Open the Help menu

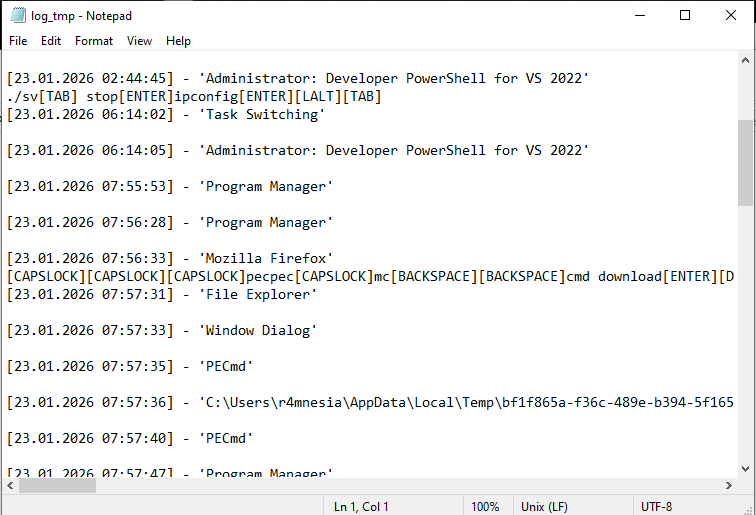pos(179,41)
